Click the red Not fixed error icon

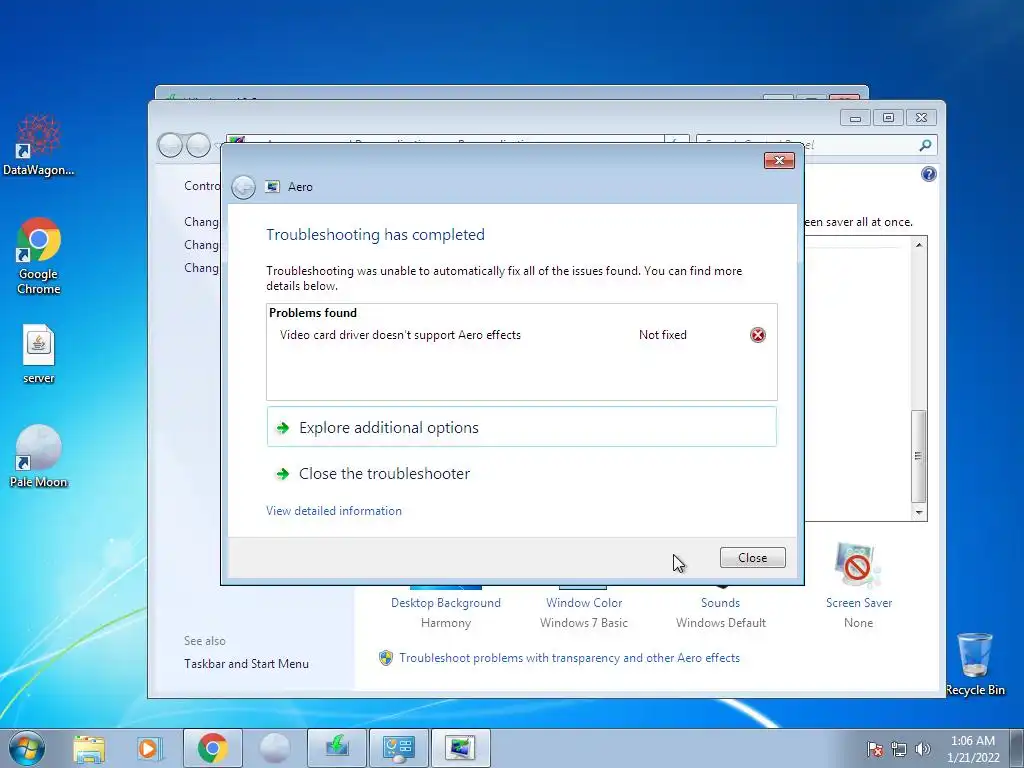point(758,335)
